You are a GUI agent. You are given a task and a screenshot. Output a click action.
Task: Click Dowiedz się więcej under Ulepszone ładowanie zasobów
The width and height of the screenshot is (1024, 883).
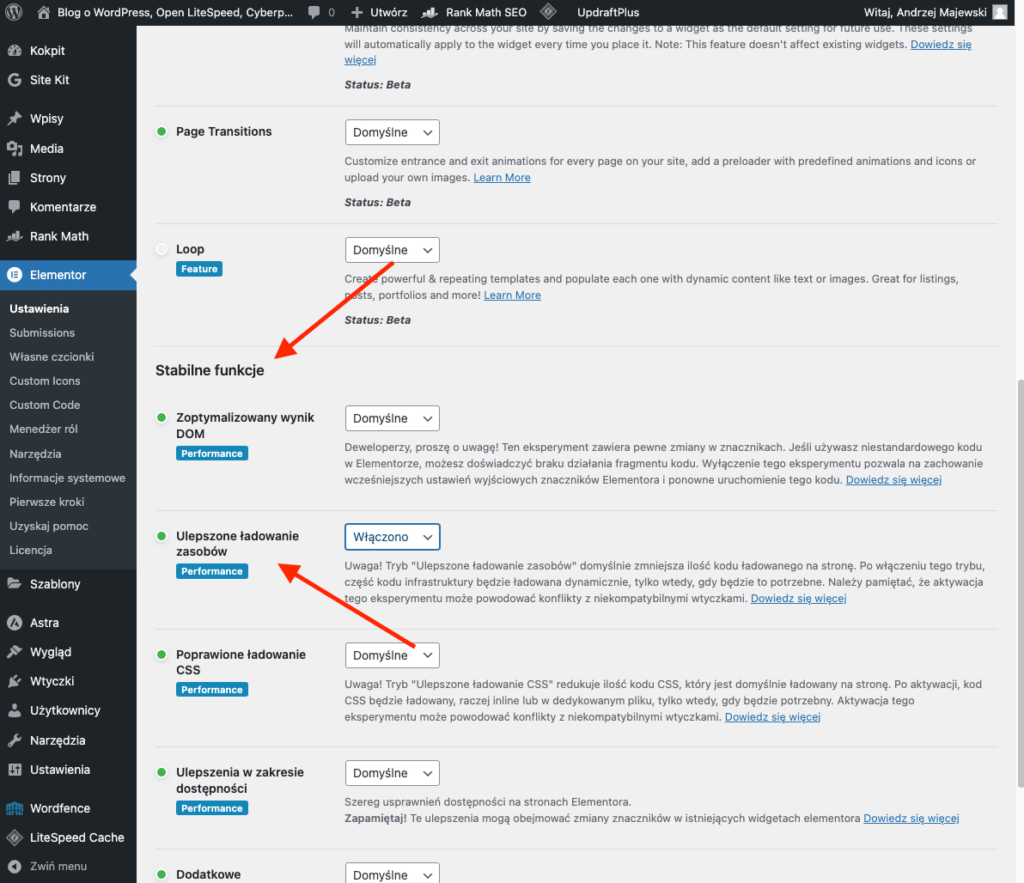coord(798,598)
